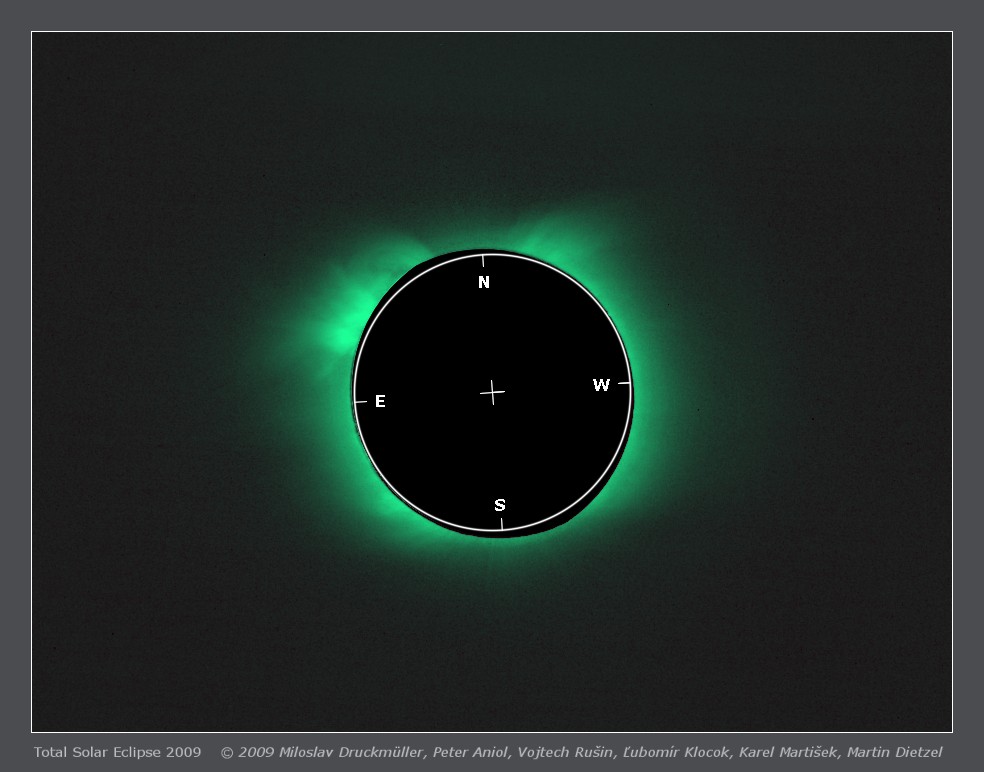The width and height of the screenshot is (984, 772).
Task: Click the west tick mark on white circle
Action: pyautogui.click(x=623, y=383)
